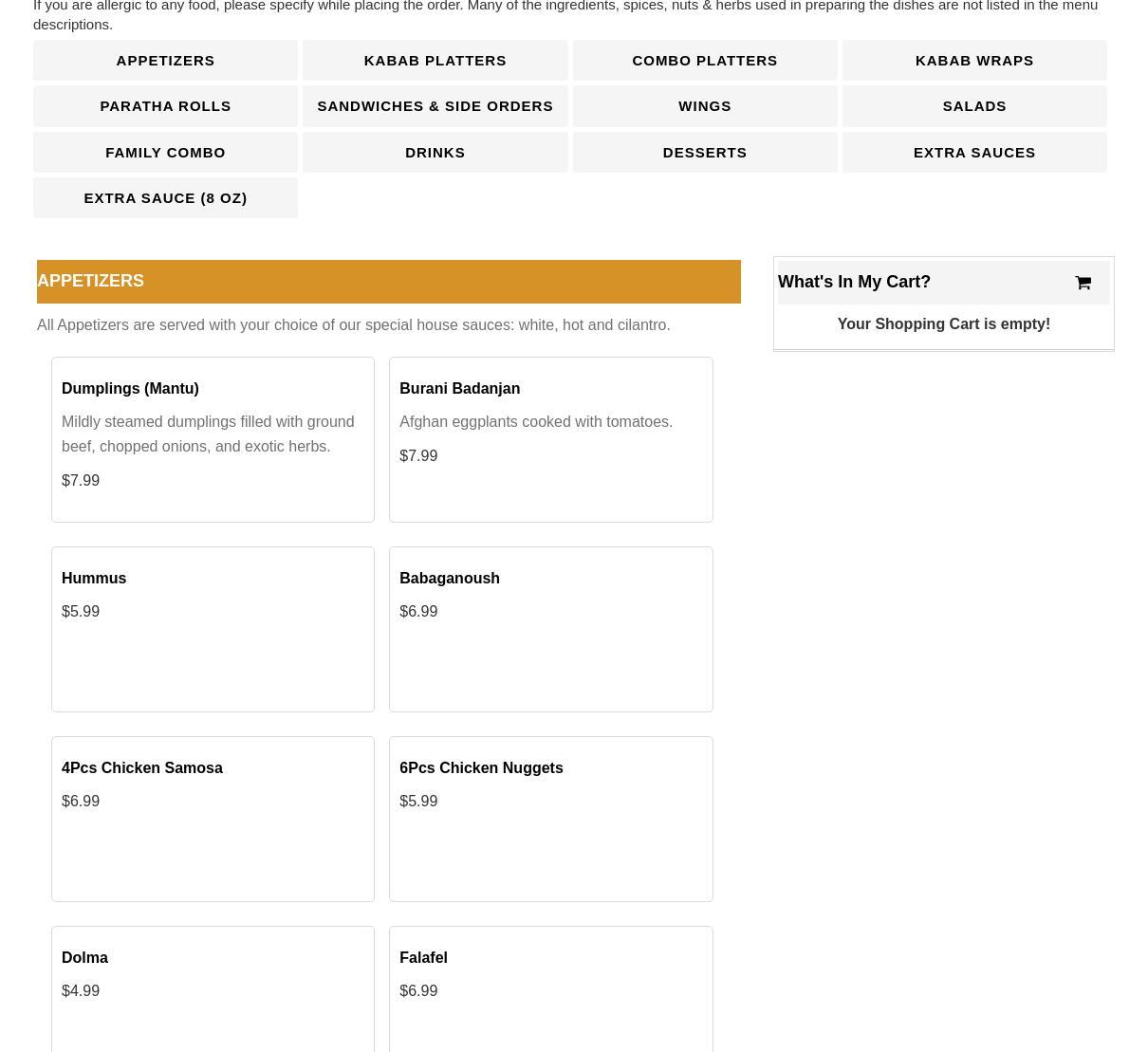Click the 6Pcs Chicken Nuggets card
The height and width of the screenshot is (1052, 1148).
pos(550,819)
